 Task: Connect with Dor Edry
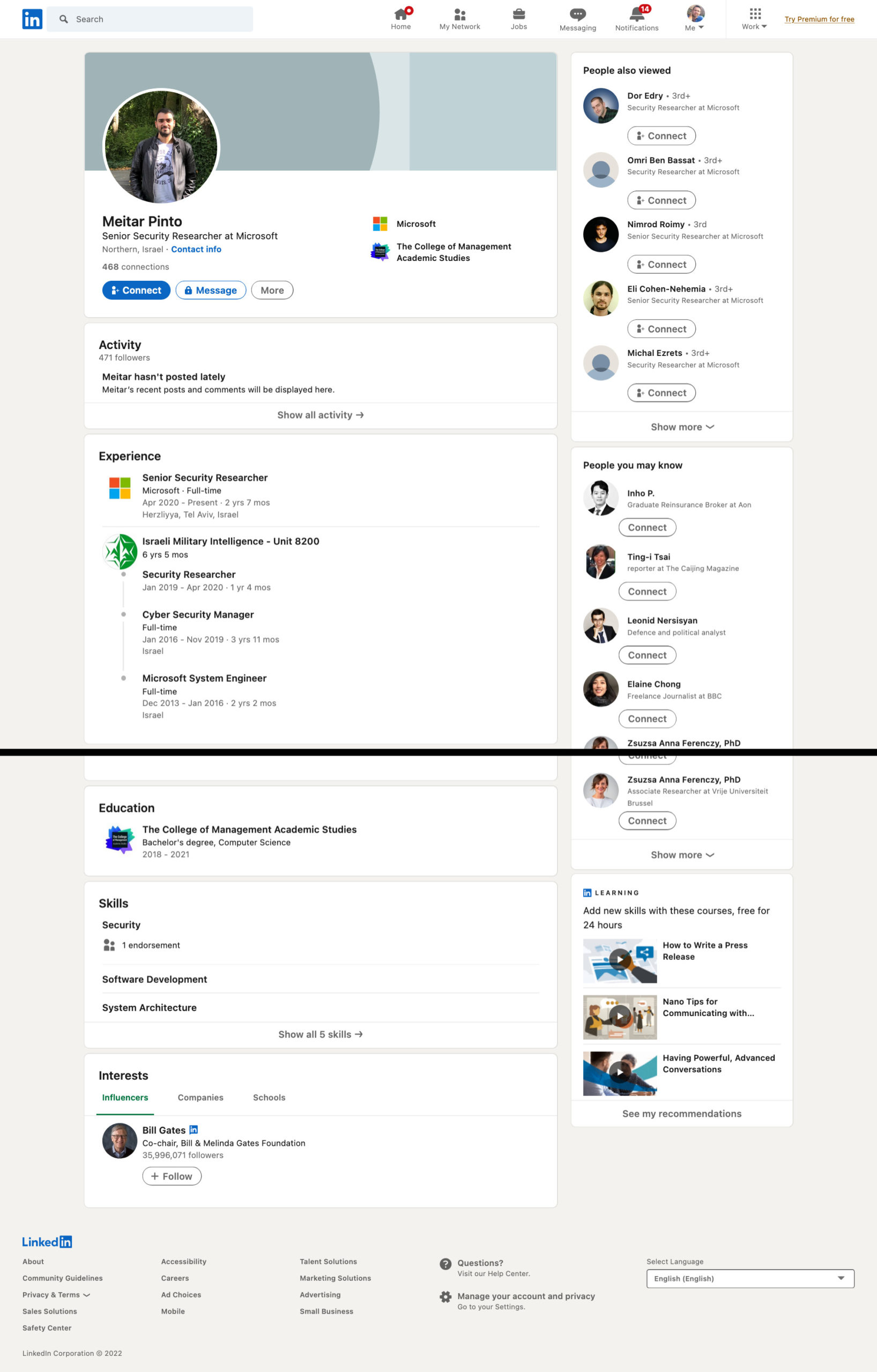[661, 136]
